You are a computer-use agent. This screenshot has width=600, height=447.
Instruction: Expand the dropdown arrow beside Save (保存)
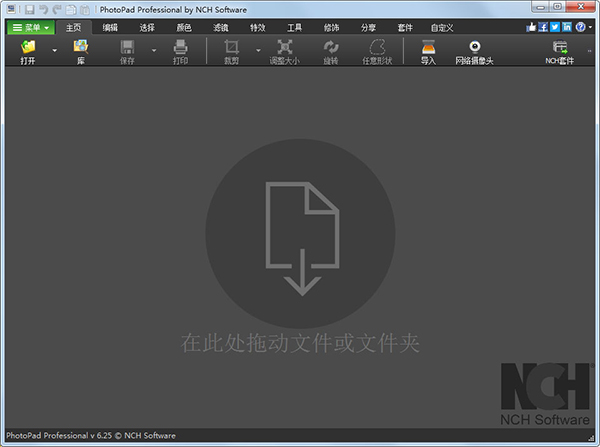(154, 50)
